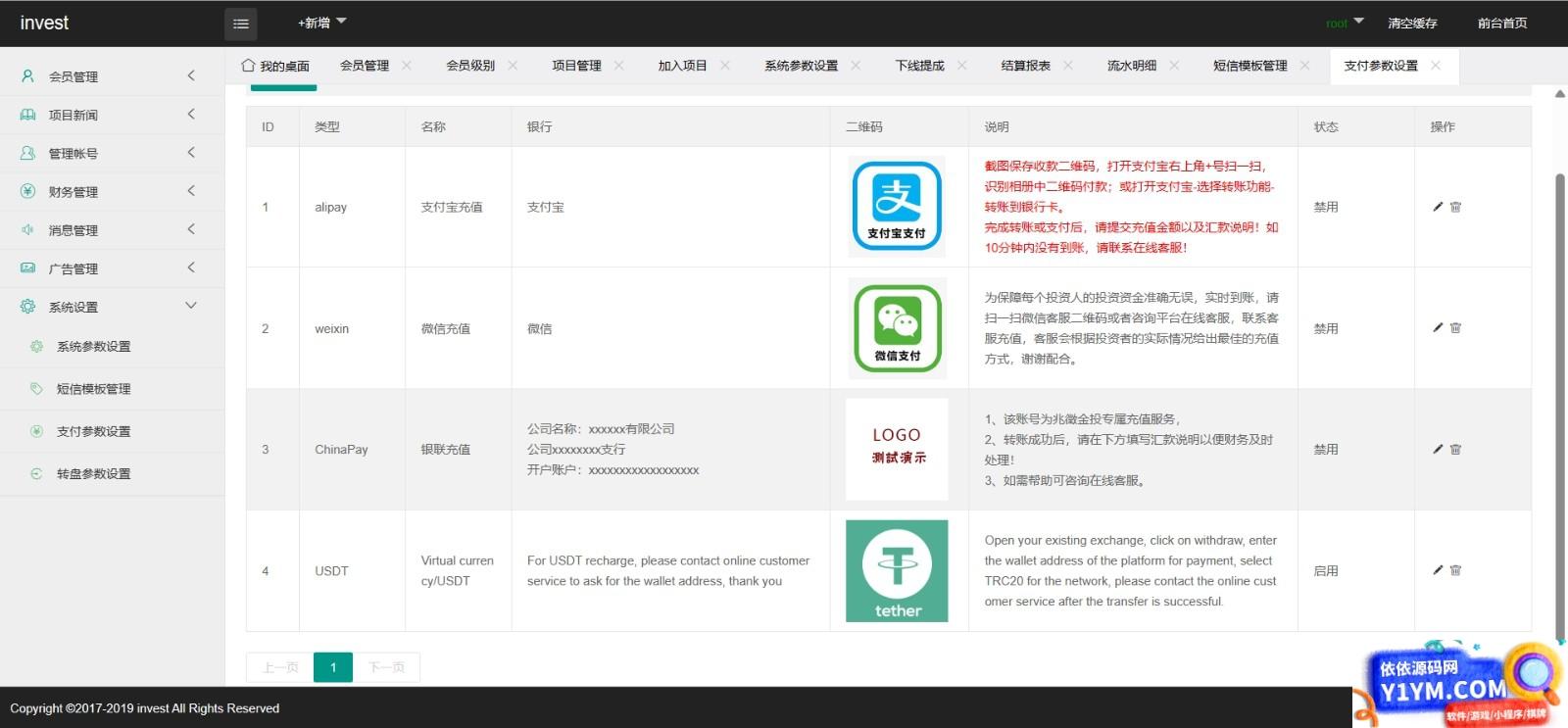The width and height of the screenshot is (1568, 728).
Task: Open the +新增 dropdown menu
Action: pos(322,23)
